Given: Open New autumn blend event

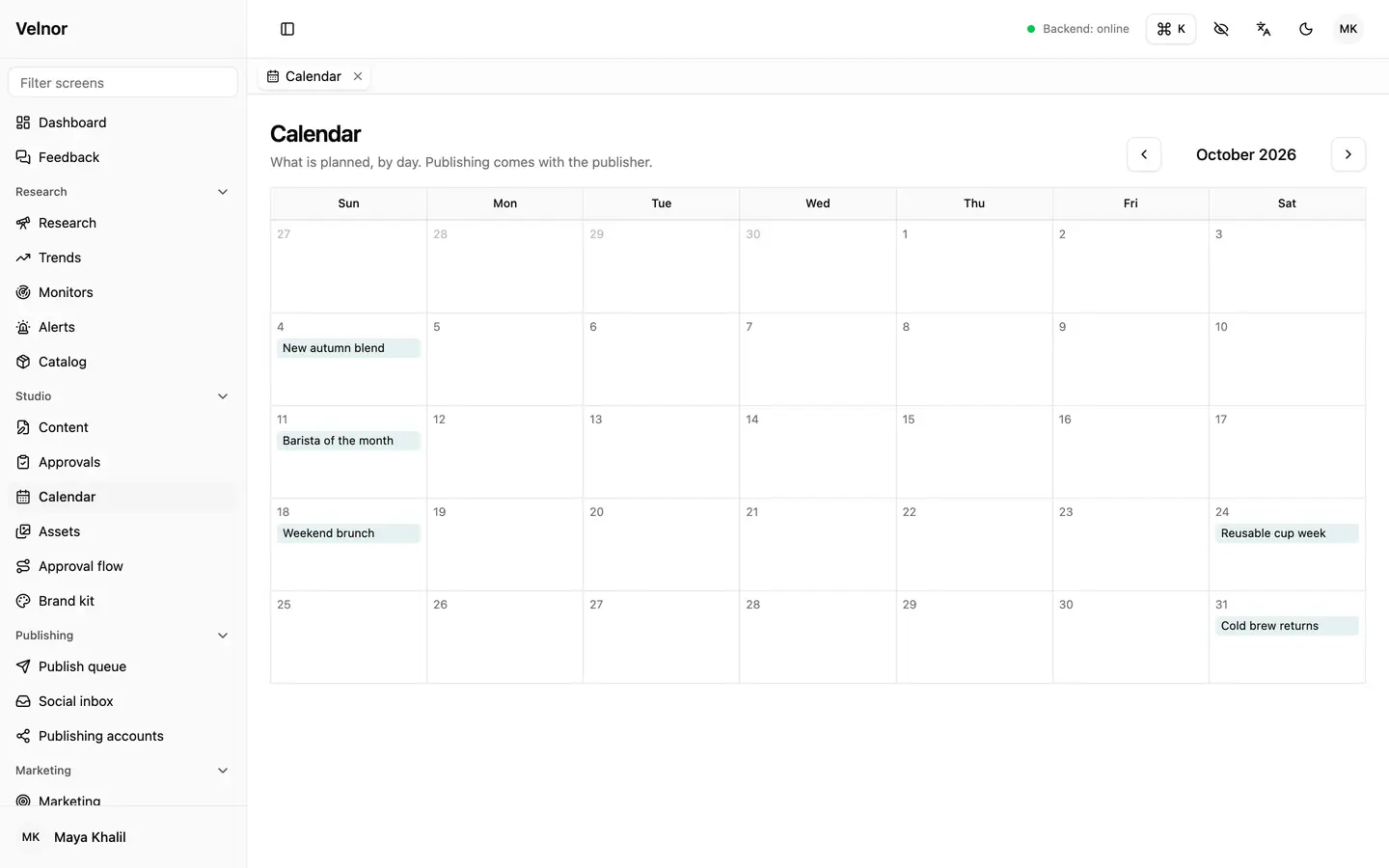Looking at the screenshot, I should tap(348, 348).
